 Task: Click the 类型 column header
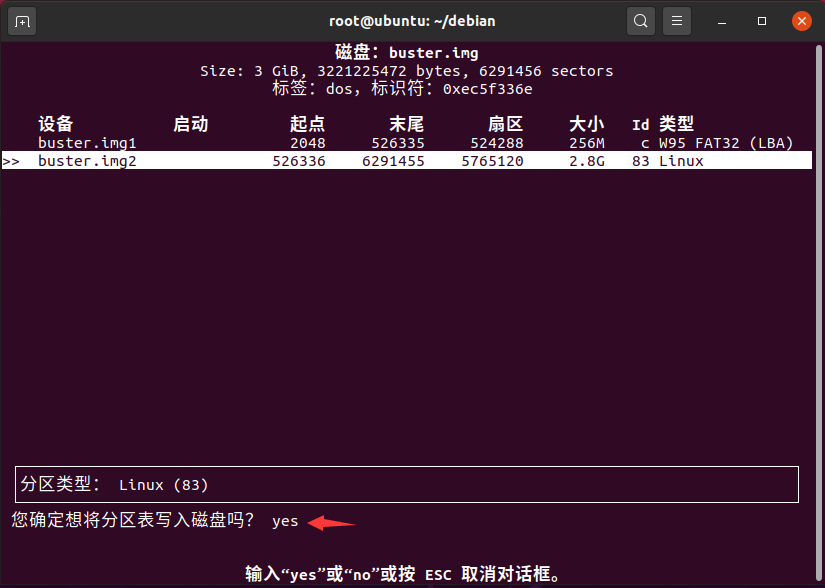pos(676,124)
